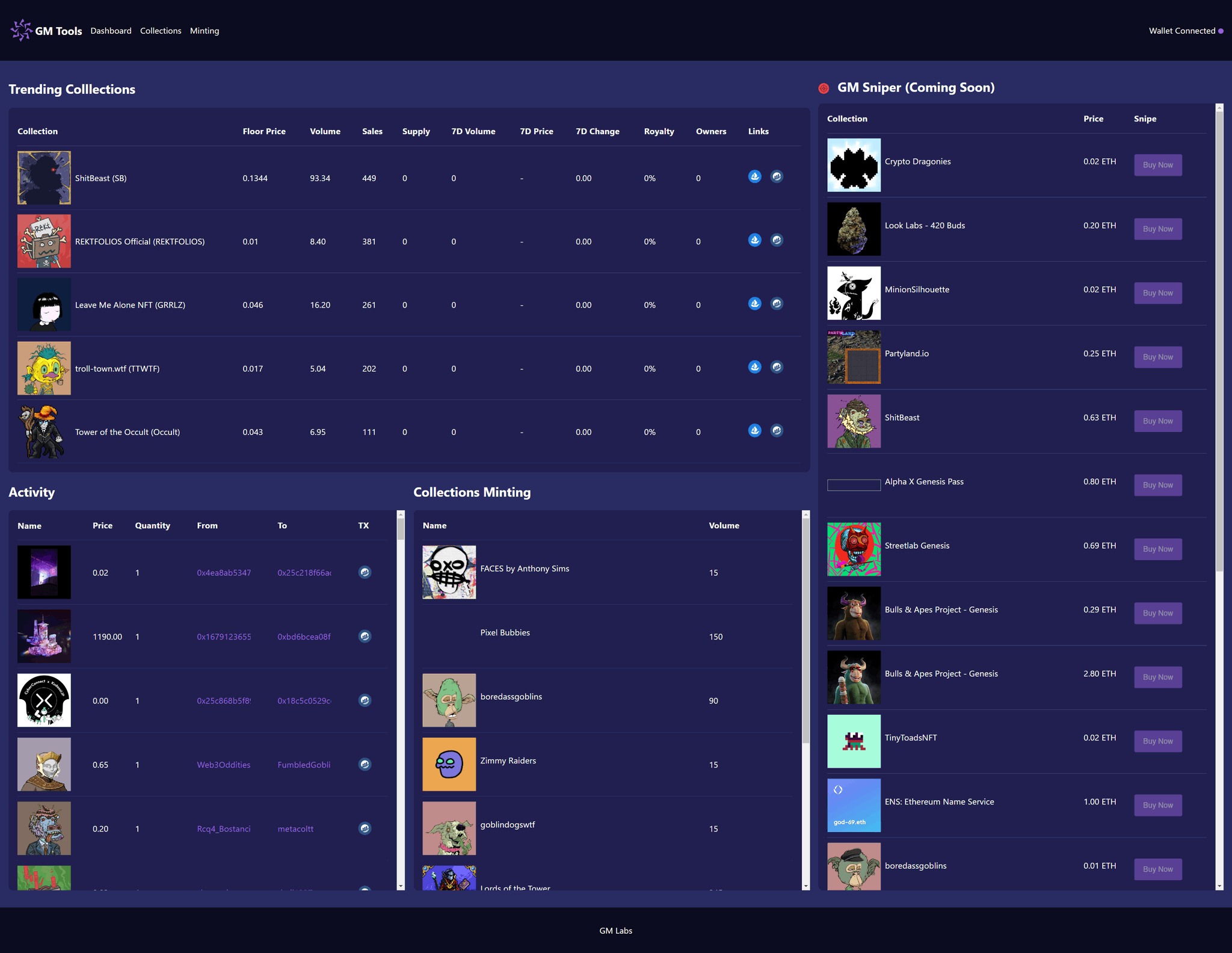The image size is (1232, 953).
Task: Click the red GM Sniper target icon
Action: pos(824,88)
